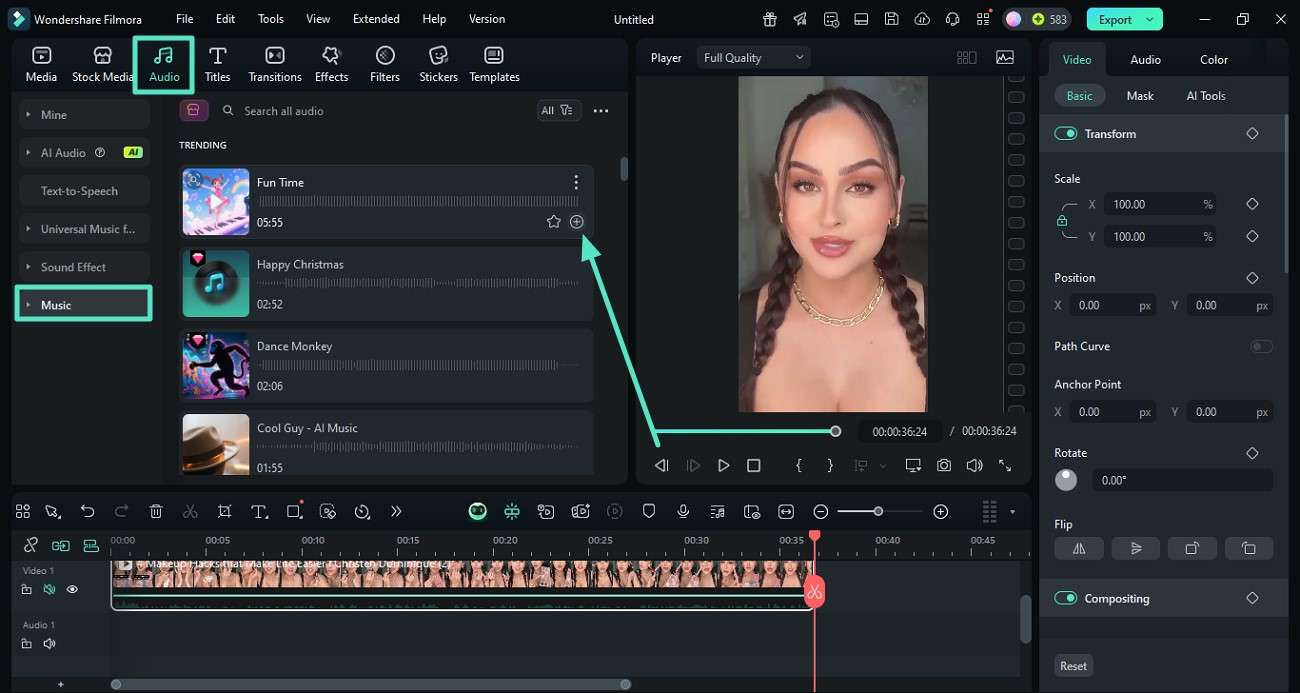Screen dimensions: 1300x693
Task: Open the timeline track height dropdown arrow
Action: tap(1012, 512)
